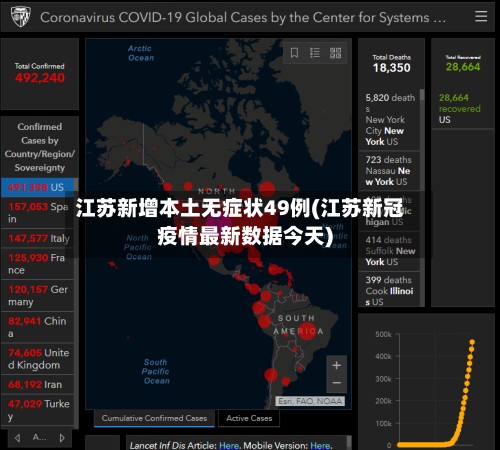Select 414 deaths Suffolk New York entry
The image size is (500, 450).
pyautogui.click(x=389, y=251)
